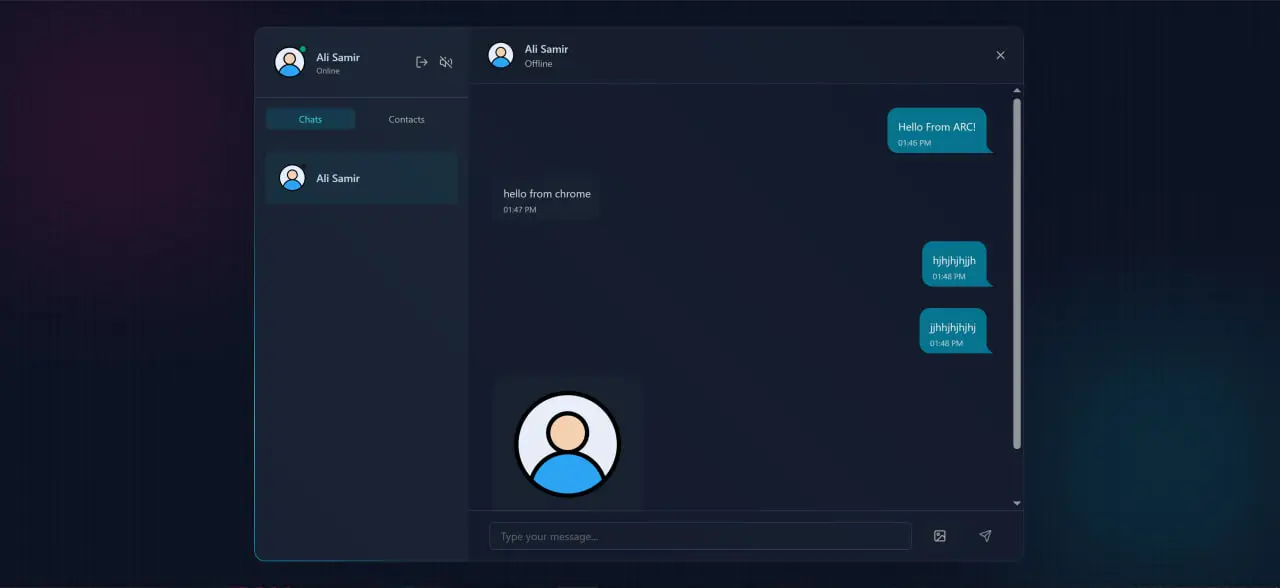
Task: Open the avatar image sent in the chat
Action: point(567,444)
